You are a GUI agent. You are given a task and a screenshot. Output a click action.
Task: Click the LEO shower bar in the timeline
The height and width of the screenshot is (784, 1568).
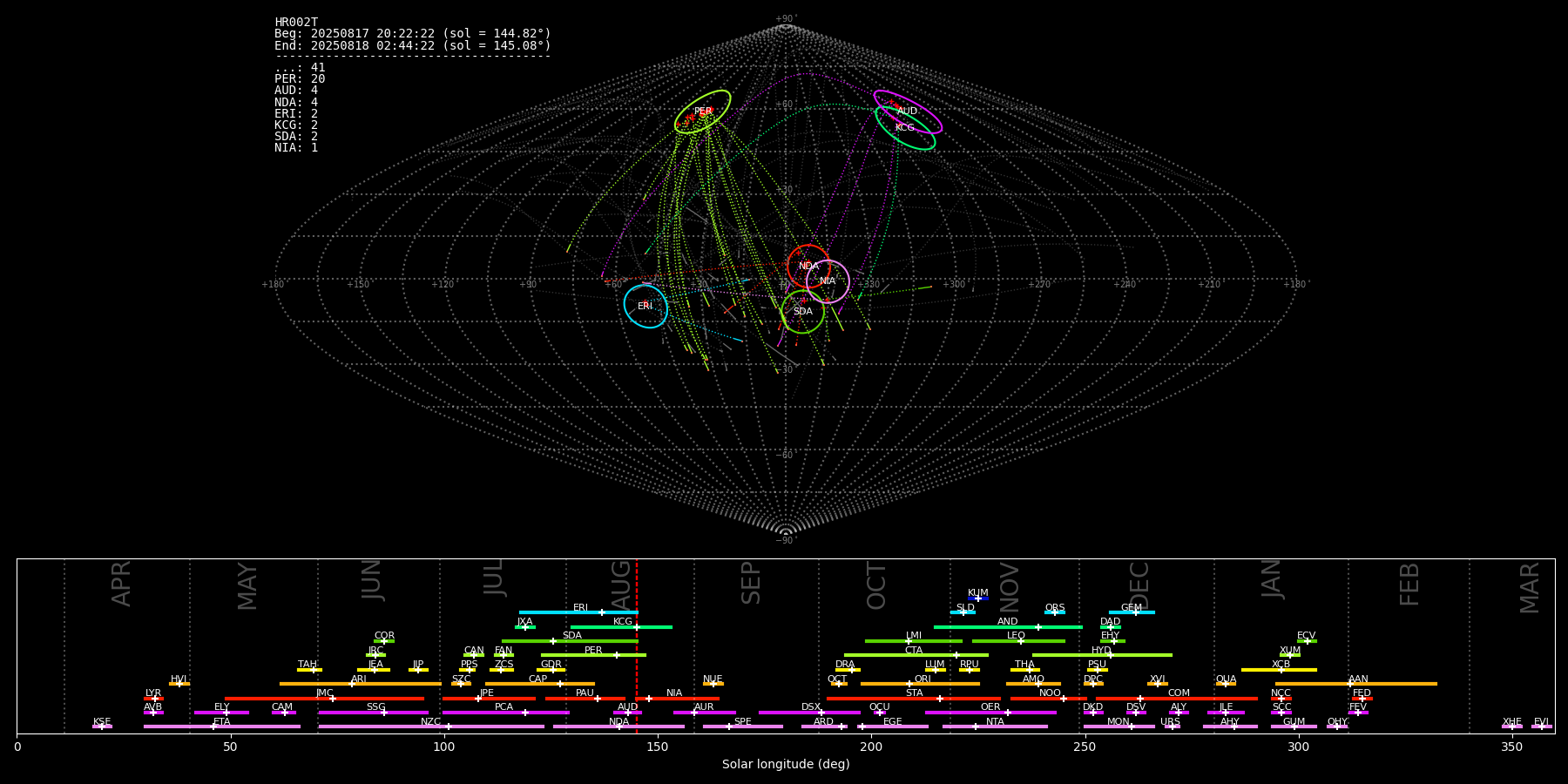[x=1018, y=641]
